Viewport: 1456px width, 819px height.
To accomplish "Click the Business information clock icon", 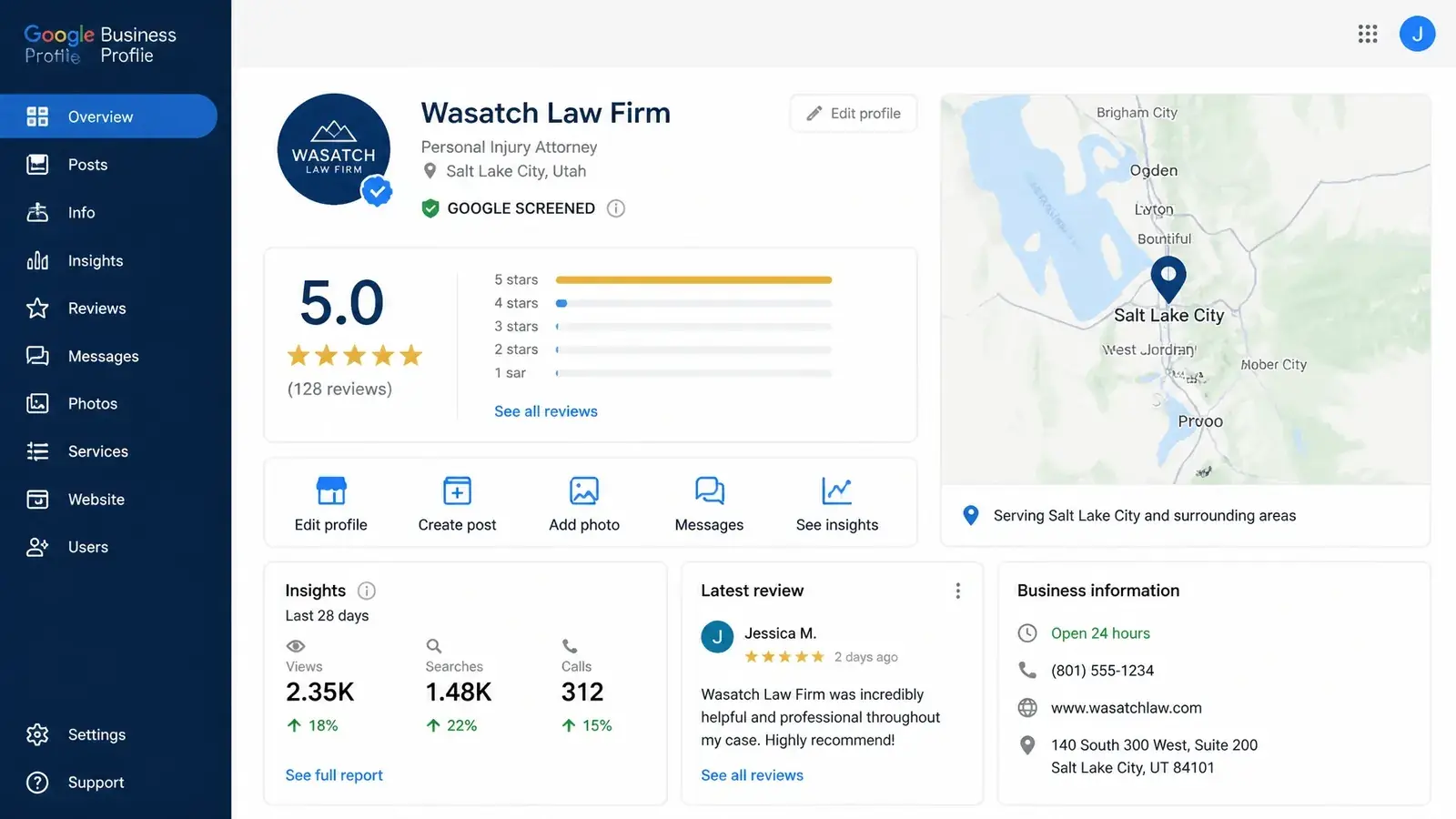I will [x=1027, y=633].
